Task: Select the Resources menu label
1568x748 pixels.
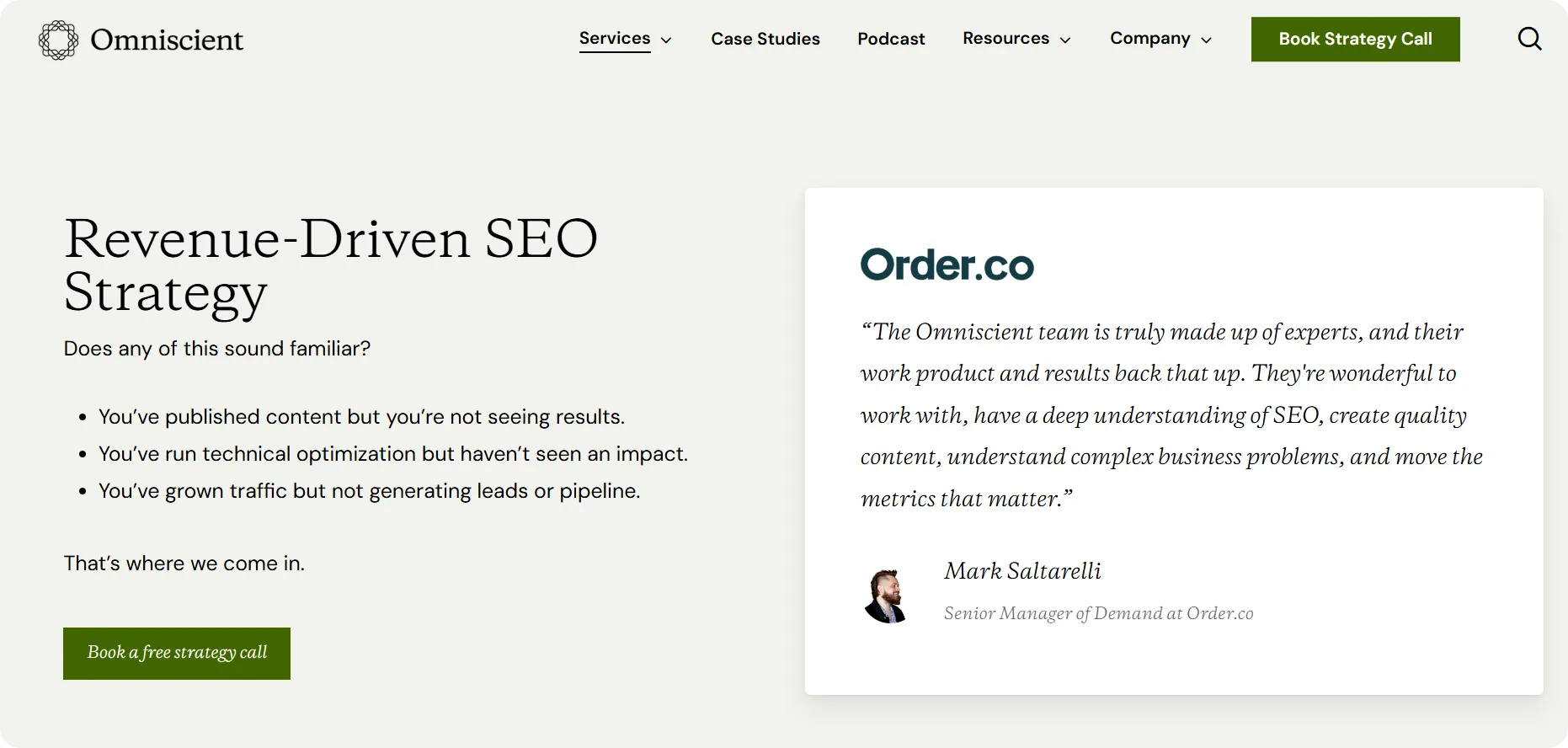Action: click(1006, 38)
